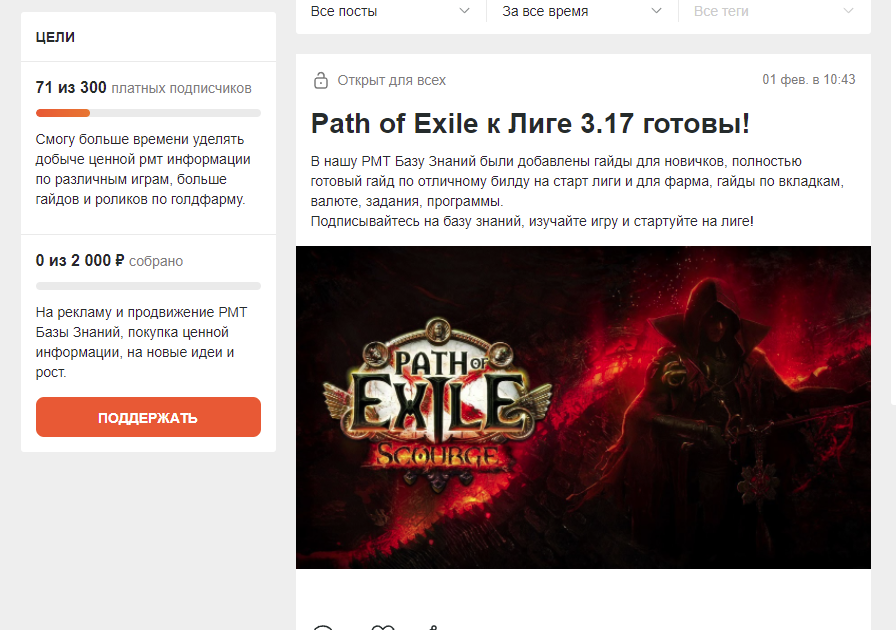Click the share icon below the post

click(434, 627)
